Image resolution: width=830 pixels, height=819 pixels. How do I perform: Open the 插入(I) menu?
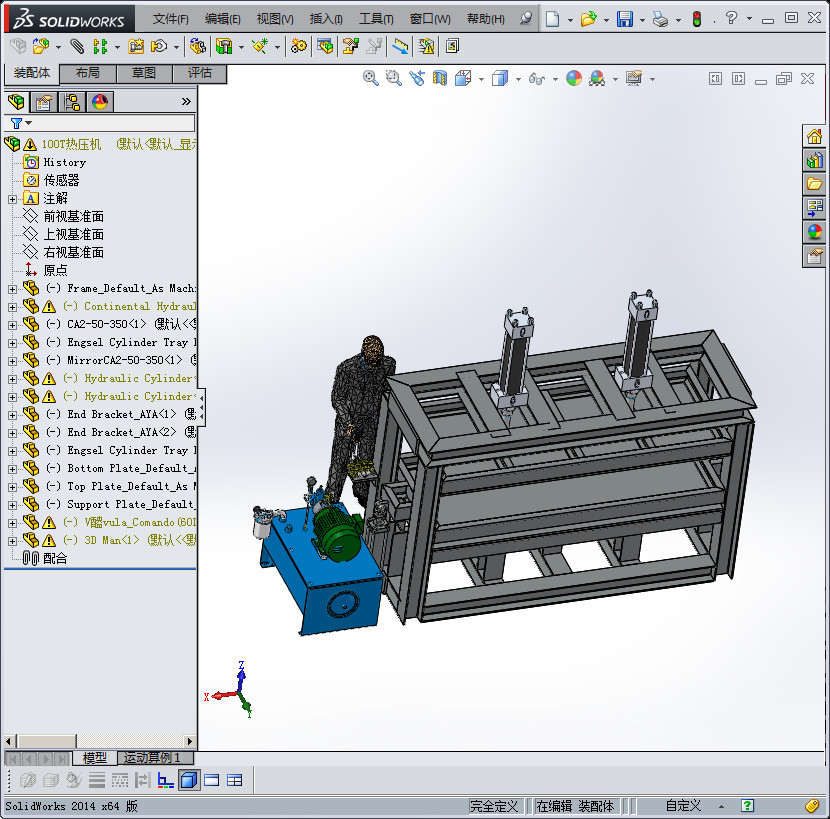click(x=326, y=19)
